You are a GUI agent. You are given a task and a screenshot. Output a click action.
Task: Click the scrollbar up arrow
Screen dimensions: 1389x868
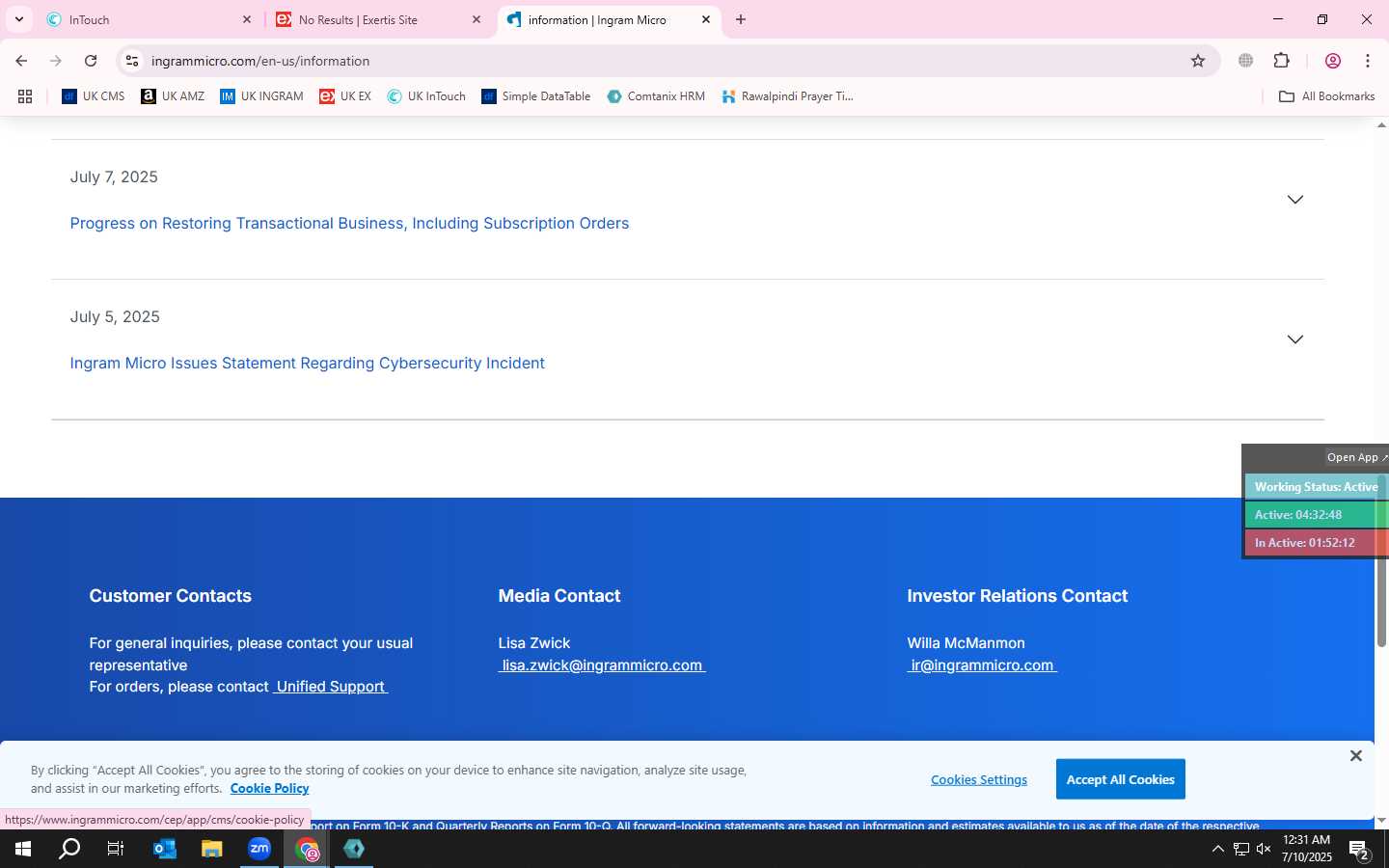coord(1381,125)
